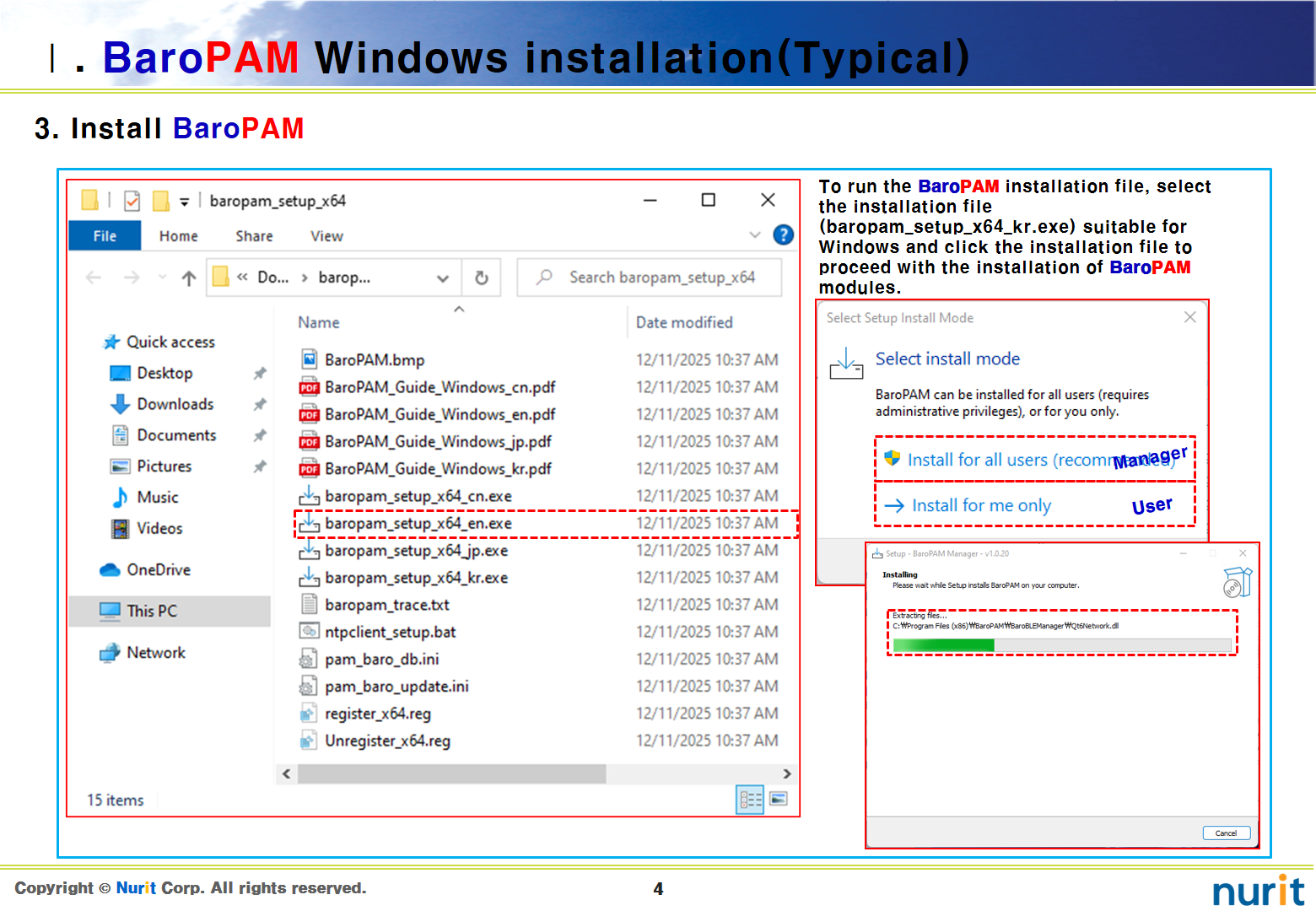The width and height of the screenshot is (1316, 911).
Task: Click the Do... breadcrumb in address bar
Action: (272, 278)
